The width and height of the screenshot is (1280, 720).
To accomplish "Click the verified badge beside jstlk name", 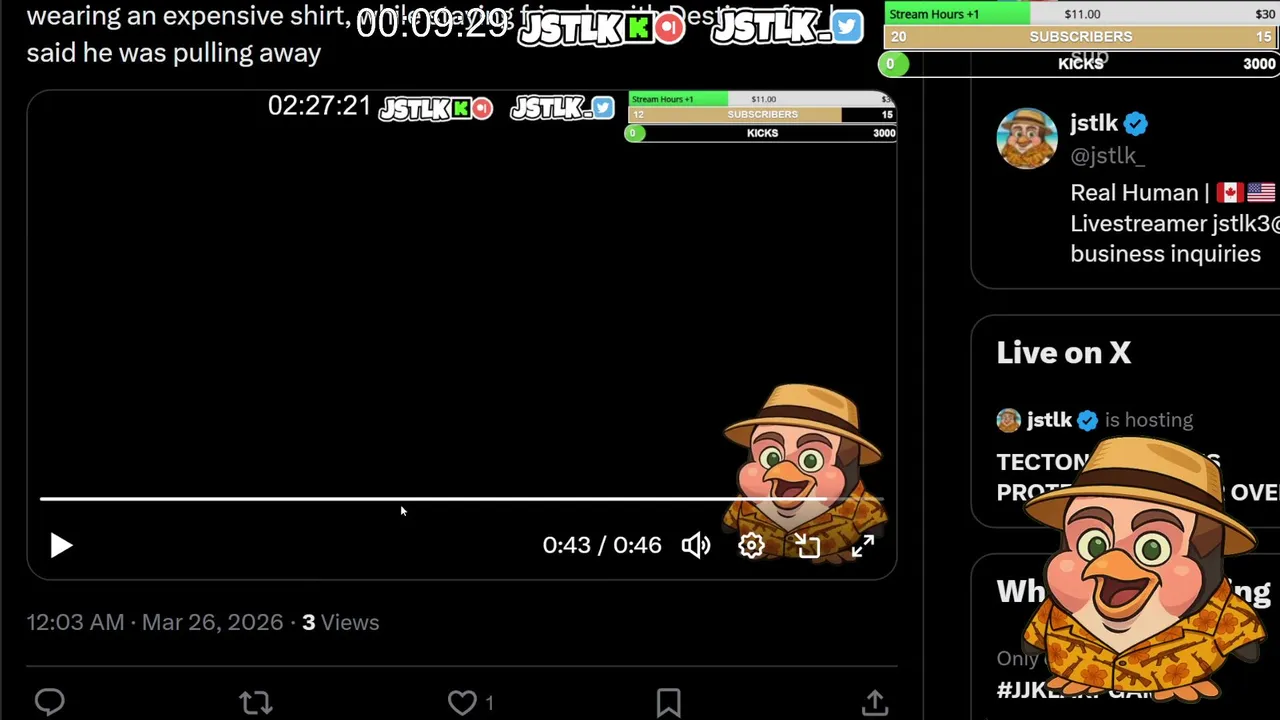I will [1135, 124].
